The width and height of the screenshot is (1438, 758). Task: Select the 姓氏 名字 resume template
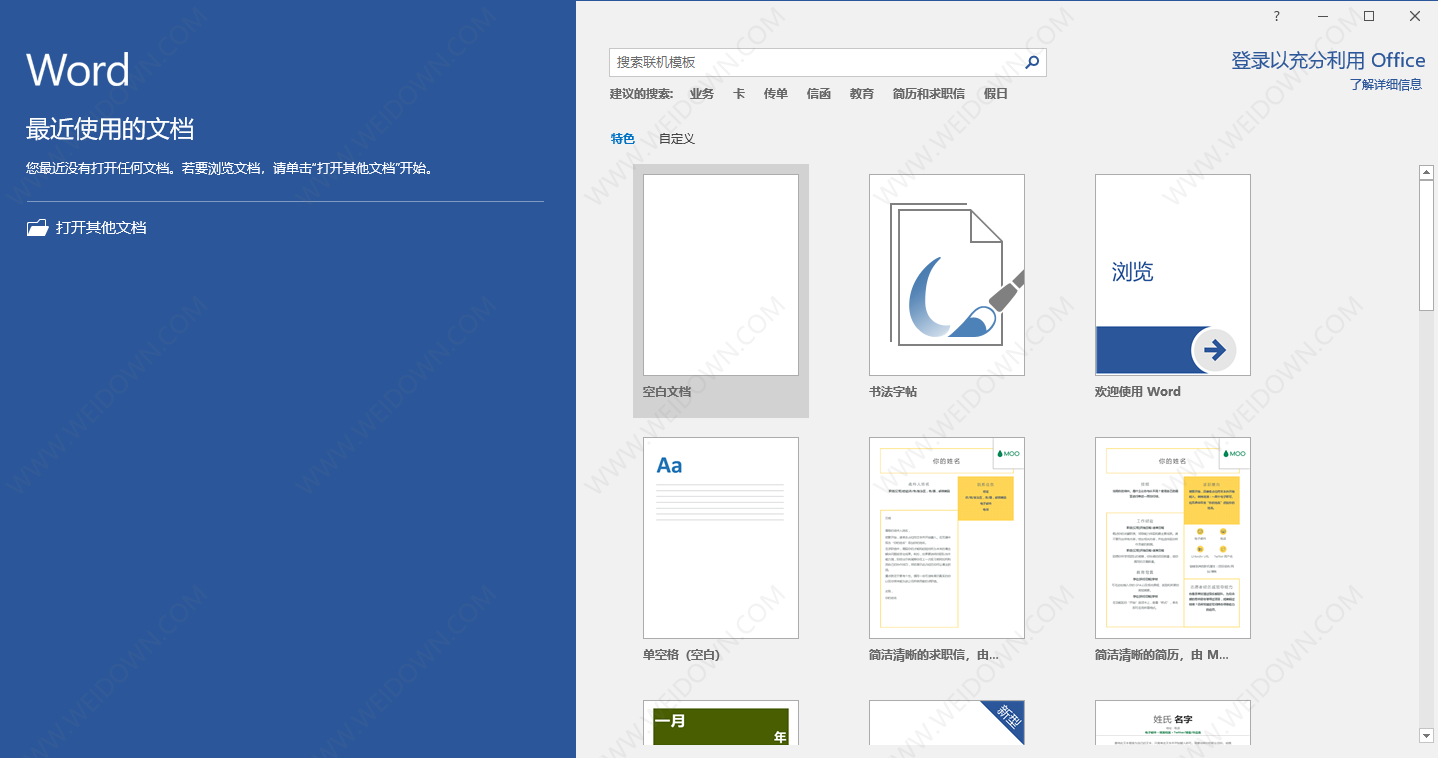coord(1173,723)
